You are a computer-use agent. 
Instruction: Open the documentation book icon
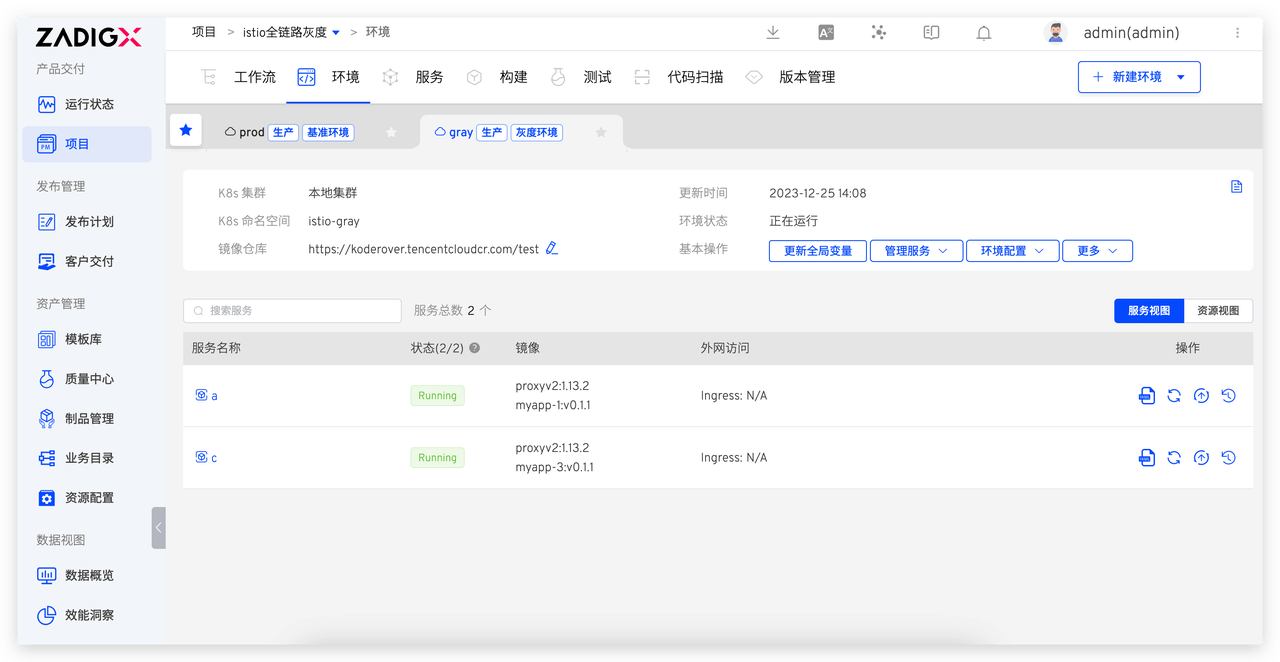tap(931, 33)
